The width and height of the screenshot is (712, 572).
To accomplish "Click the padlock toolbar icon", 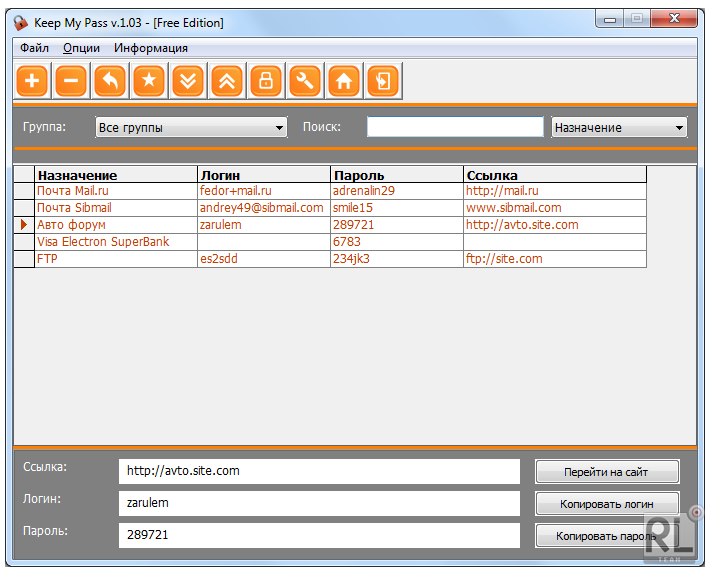I will 266,81.
